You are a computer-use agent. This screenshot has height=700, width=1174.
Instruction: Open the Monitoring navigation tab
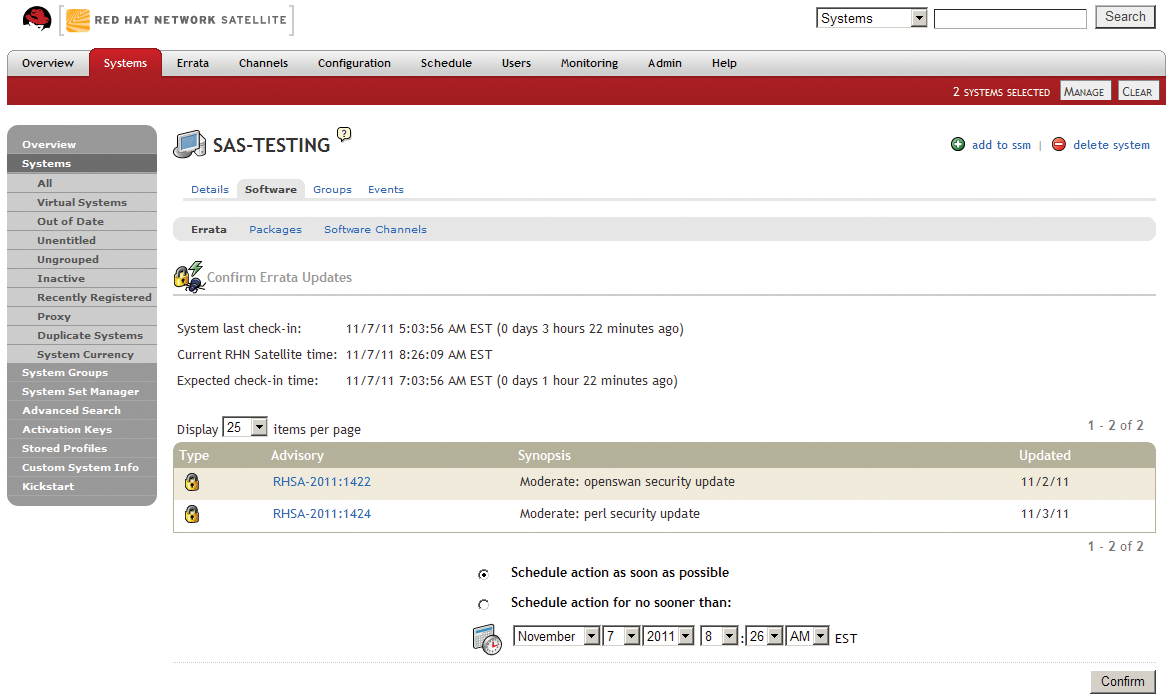(589, 63)
